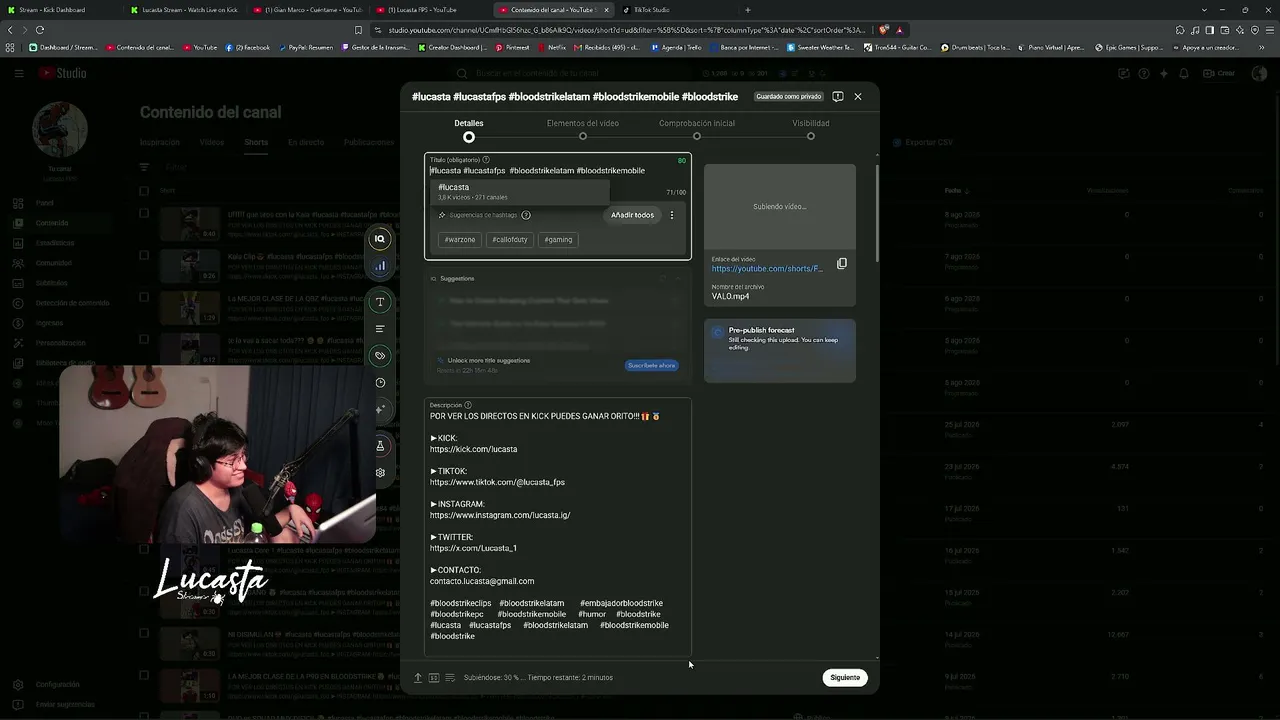Viewport: 1280px width, 720px height.
Task: Click the SD processing icon in footer
Action: pyautogui.click(x=434, y=678)
